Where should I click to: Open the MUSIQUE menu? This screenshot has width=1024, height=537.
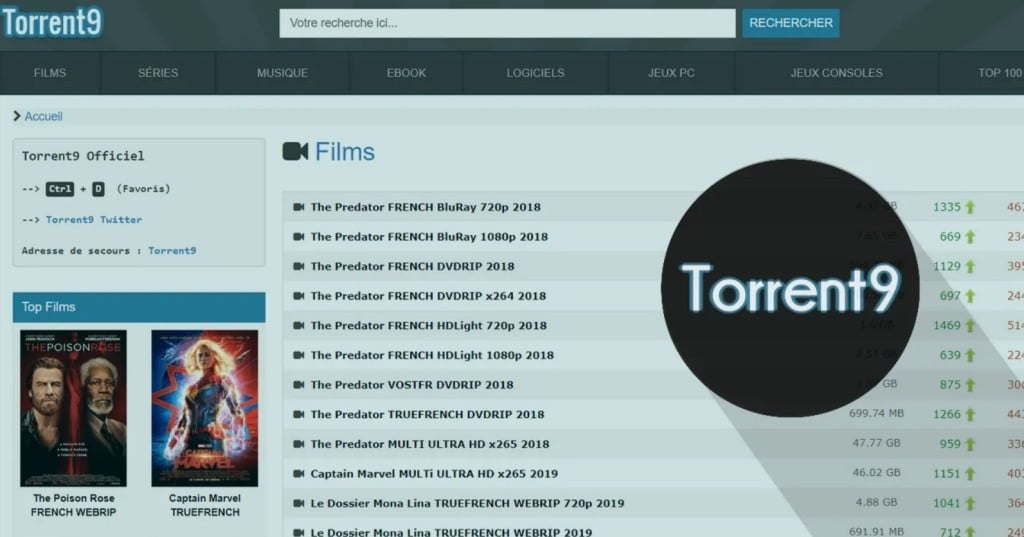(282, 73)
